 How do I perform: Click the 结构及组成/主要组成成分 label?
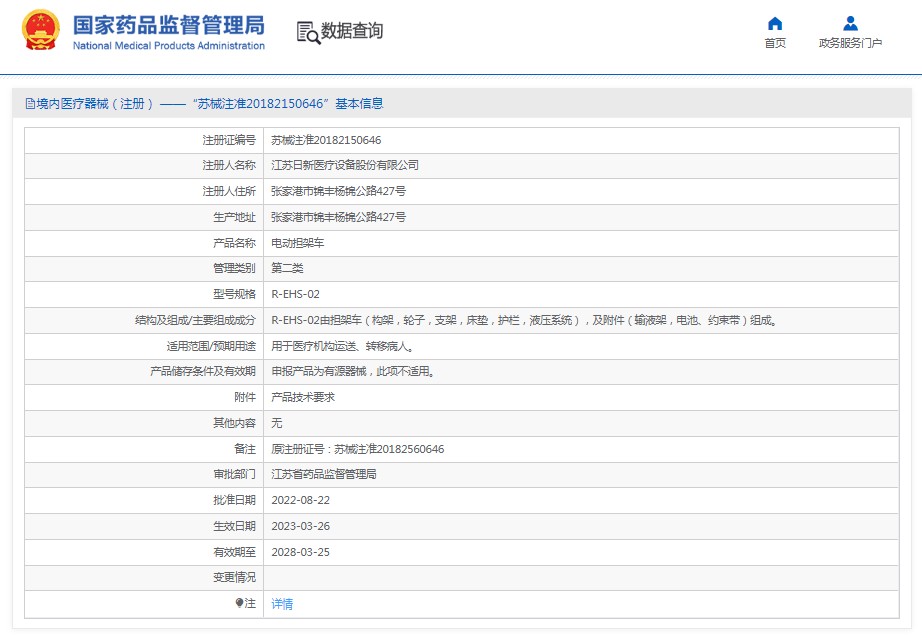tap(195, 320)
